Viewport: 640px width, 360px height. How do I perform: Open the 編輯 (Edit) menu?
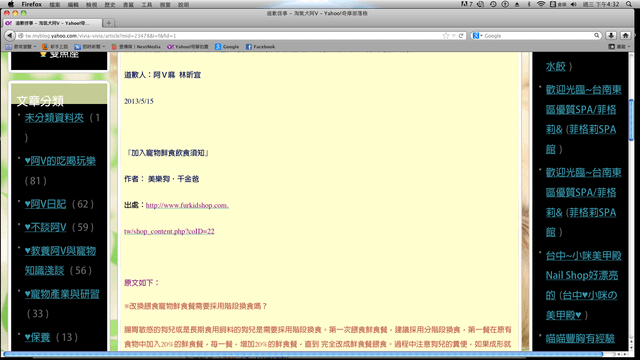click(73, 4)
